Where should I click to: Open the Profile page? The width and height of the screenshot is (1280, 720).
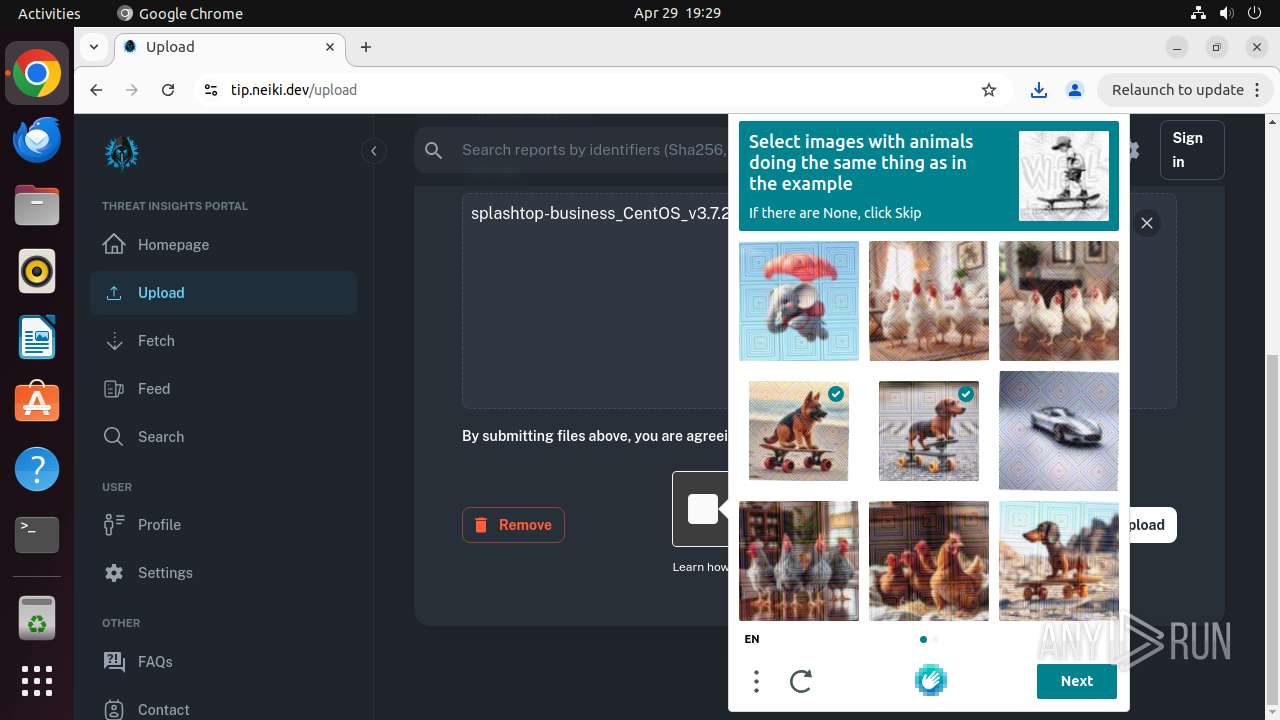[x=223, y=525]
